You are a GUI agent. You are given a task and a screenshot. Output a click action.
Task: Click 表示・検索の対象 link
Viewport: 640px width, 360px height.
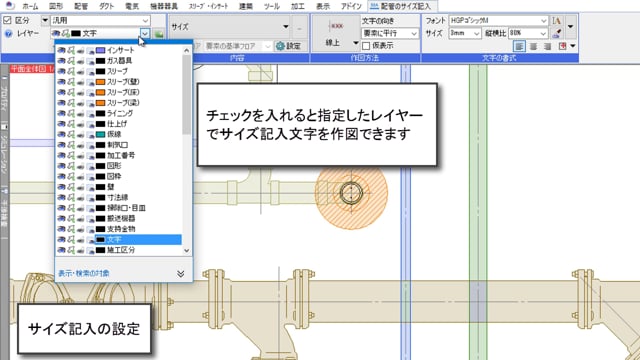(84, 273)
